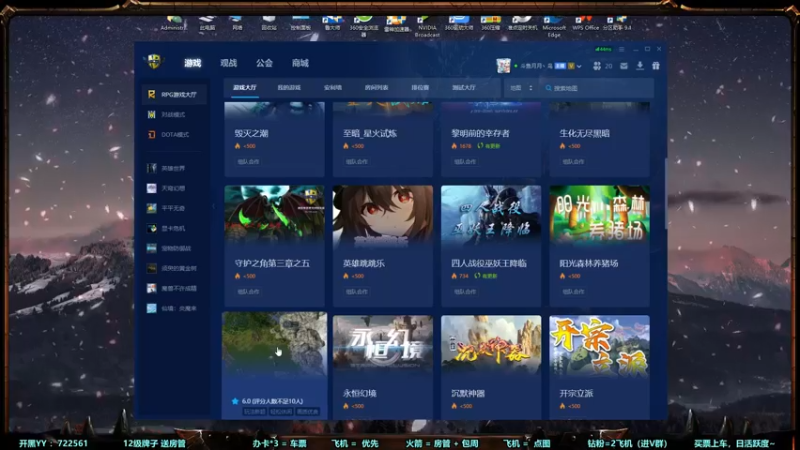Image resolution: width=800 pixels, height=450 pixels.
Task: Open the 至暗_星火试炼 map card
Action: point(383,138)
